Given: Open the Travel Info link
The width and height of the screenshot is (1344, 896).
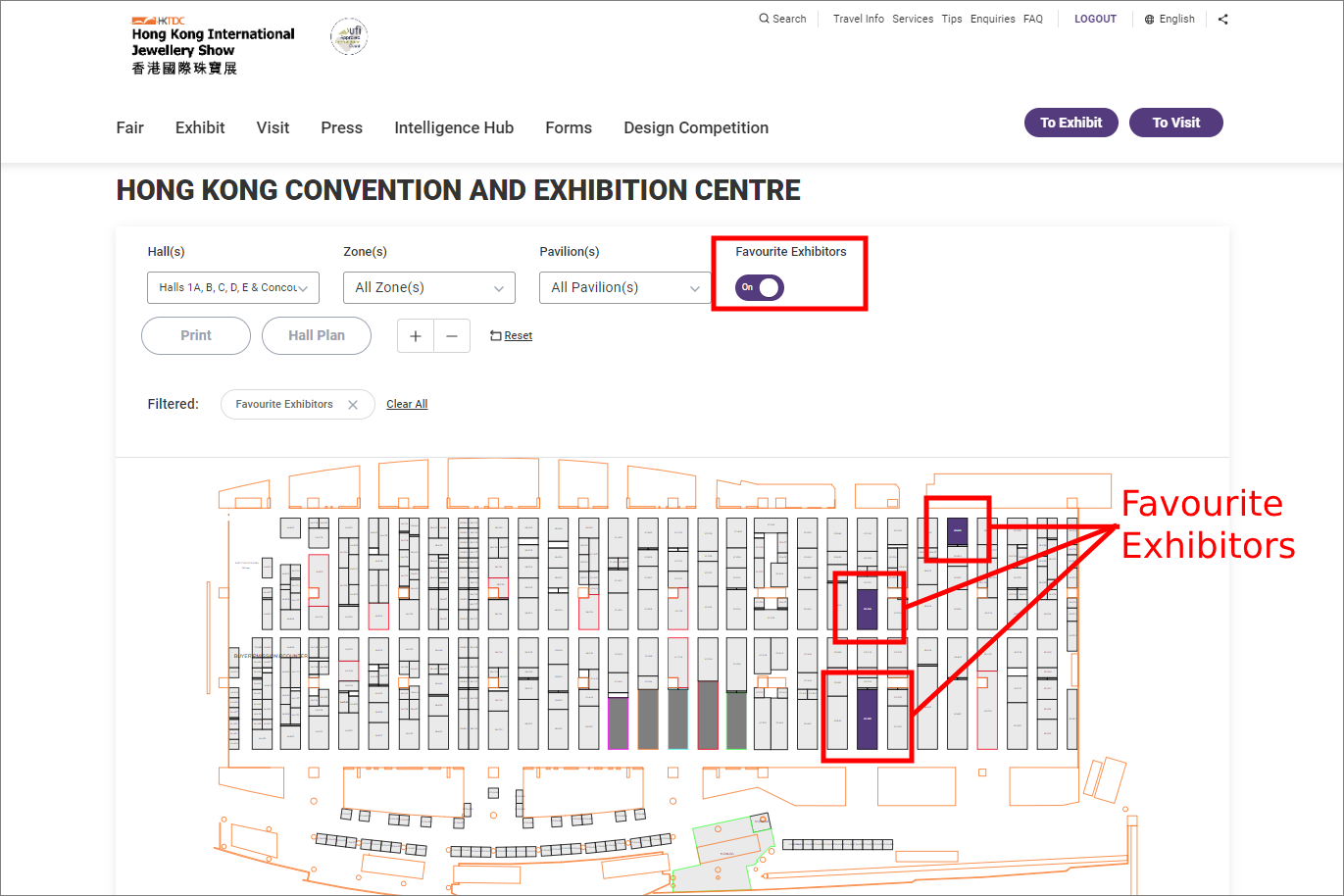Looking at the screenshot, I should click(859, 19).
